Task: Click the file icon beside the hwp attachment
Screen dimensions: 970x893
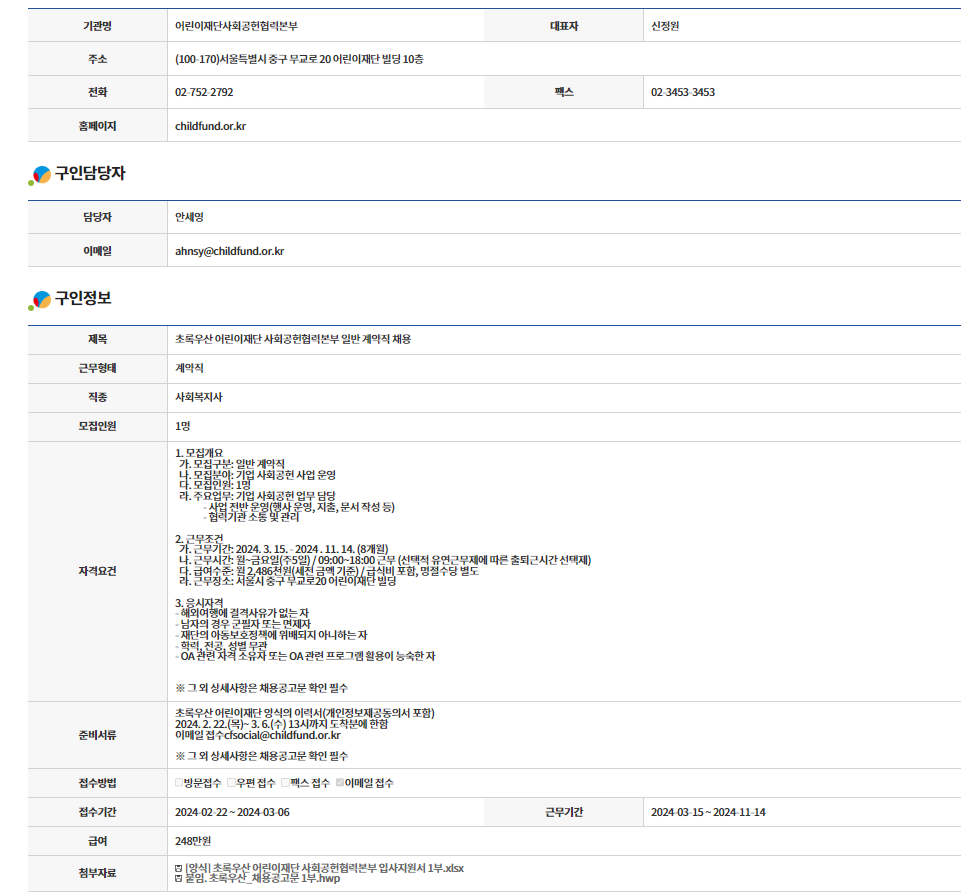Action: pos(178,879)
